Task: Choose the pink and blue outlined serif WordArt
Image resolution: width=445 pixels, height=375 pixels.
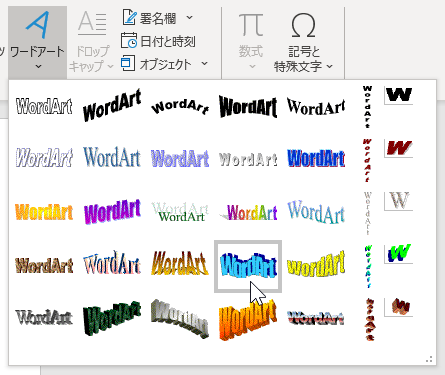Action: coord(112,263)
